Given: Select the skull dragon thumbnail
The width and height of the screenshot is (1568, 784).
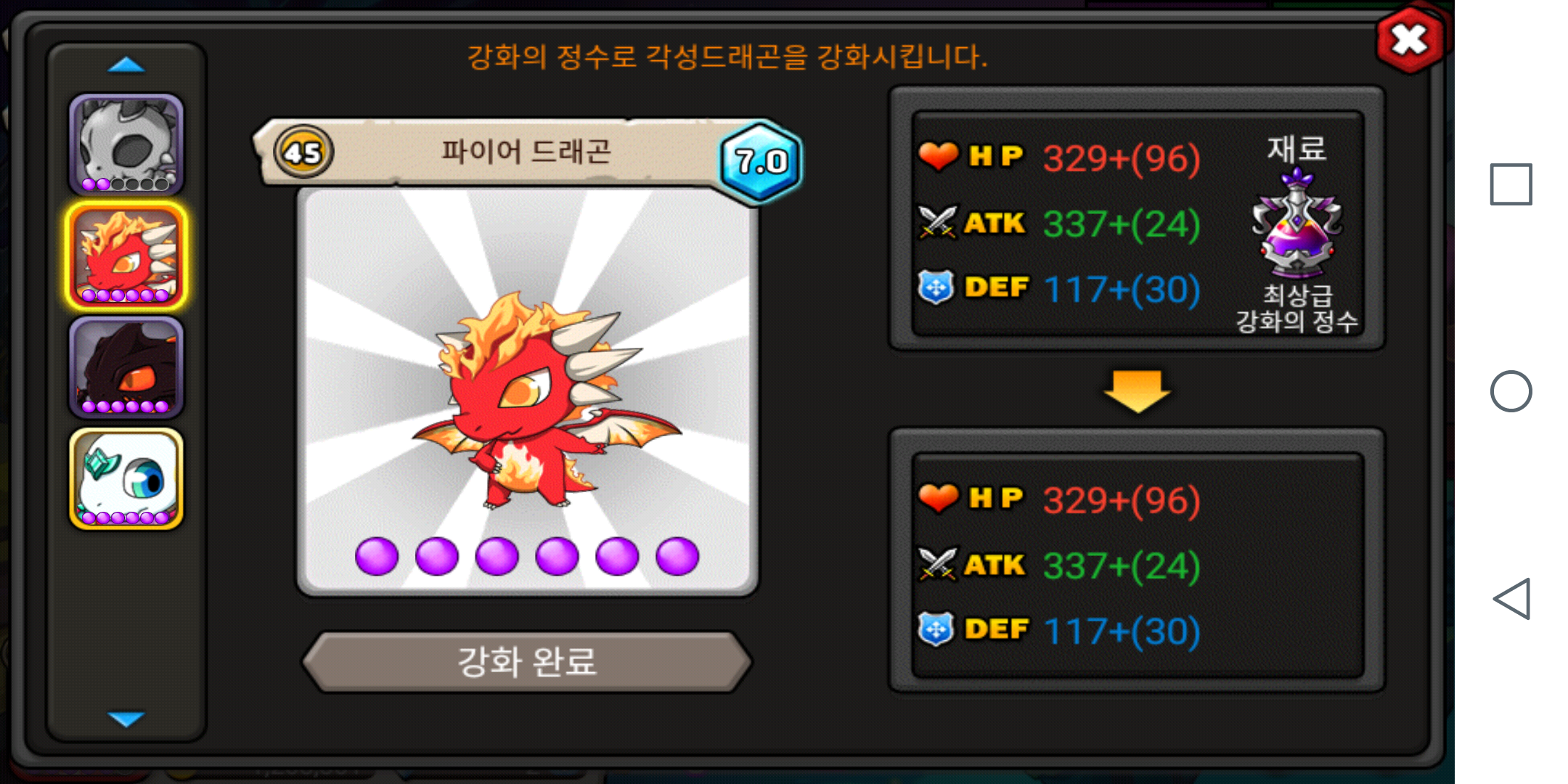Looking at the screenshot, I should click(x=126, y=144).
